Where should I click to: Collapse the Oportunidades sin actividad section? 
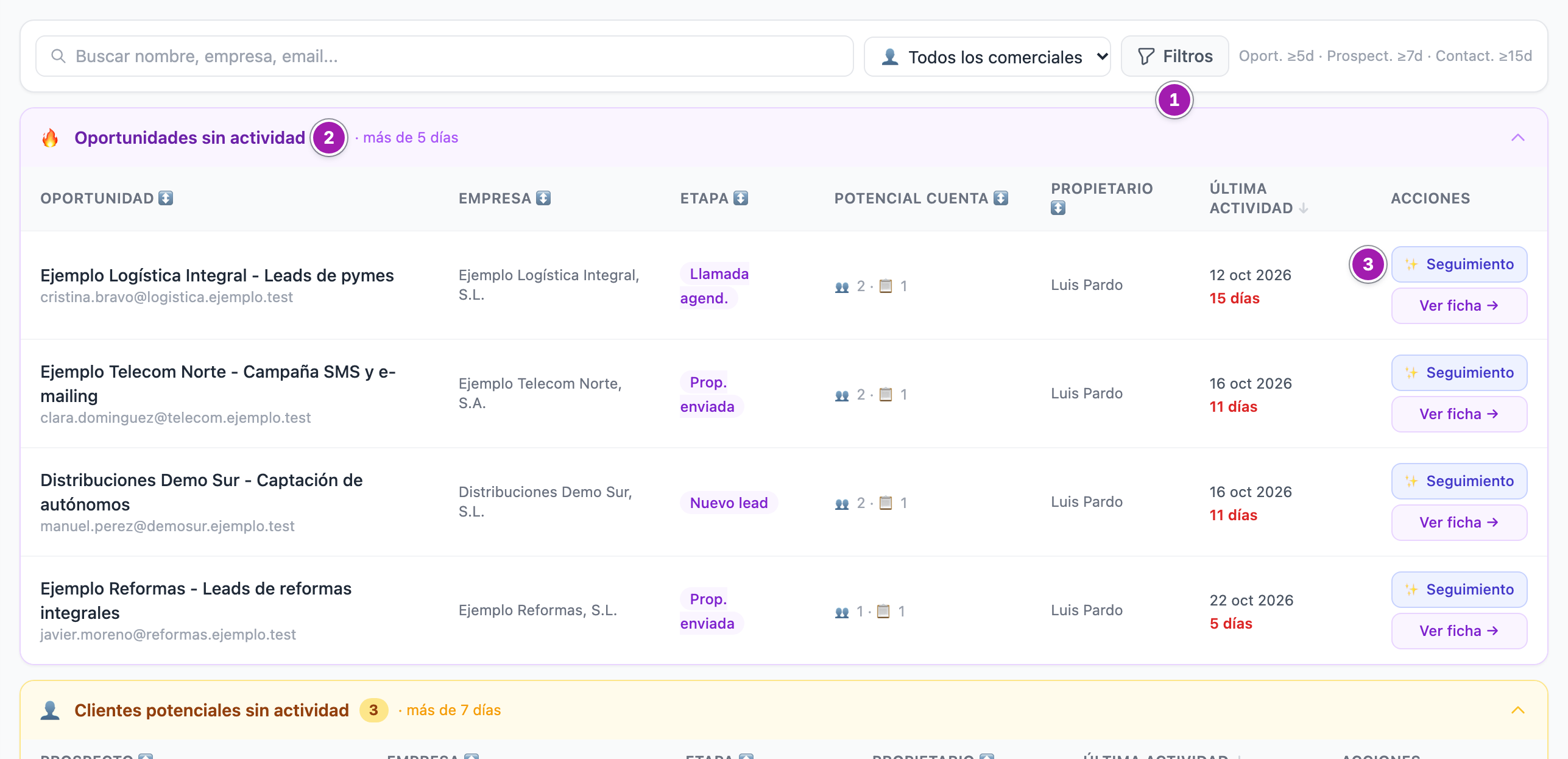coord(1518,138)
